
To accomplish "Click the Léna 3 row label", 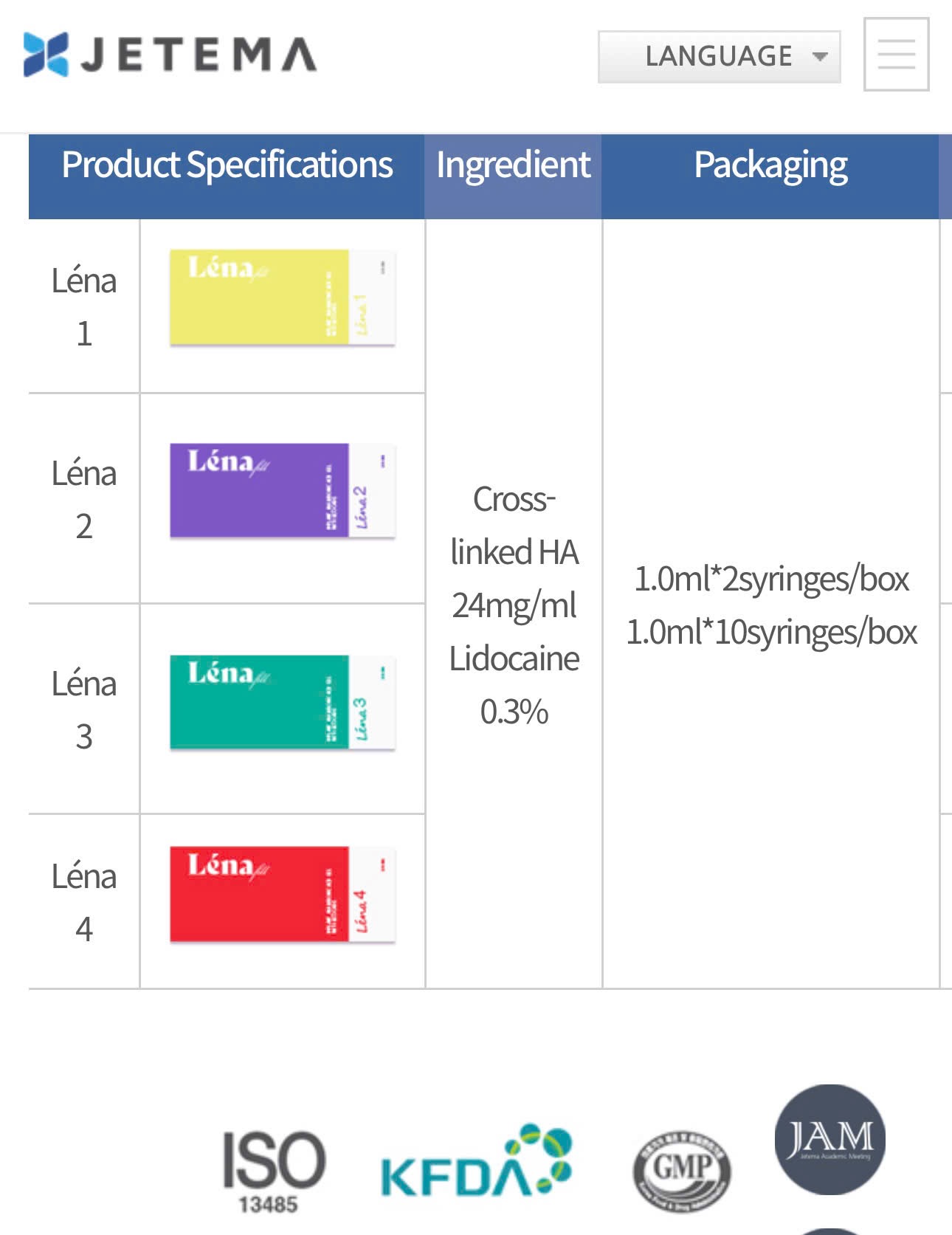I will pos(84,709).
